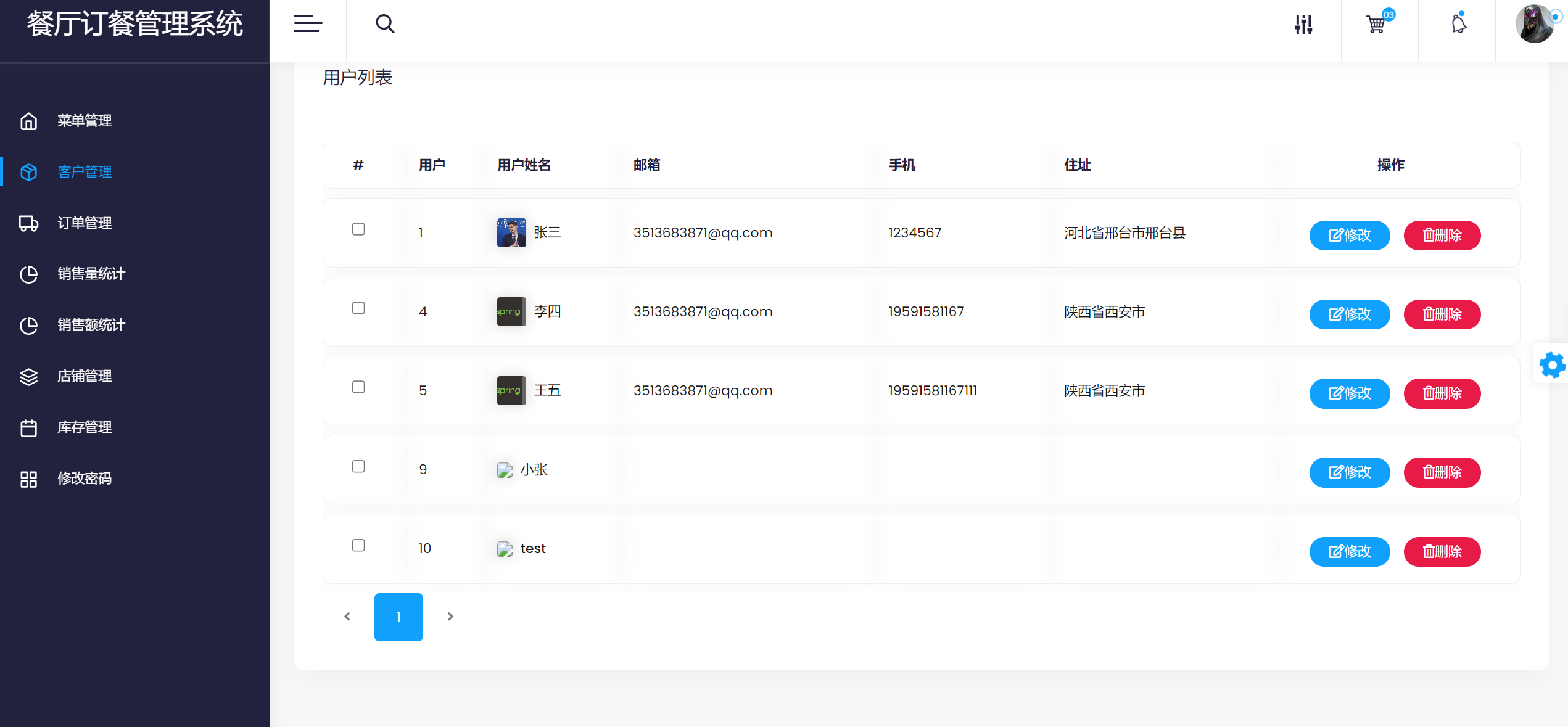The height and width of the screenshot is (727, 1568).
Task: Go to previous page with left chevron
Action: coord(347,617)
